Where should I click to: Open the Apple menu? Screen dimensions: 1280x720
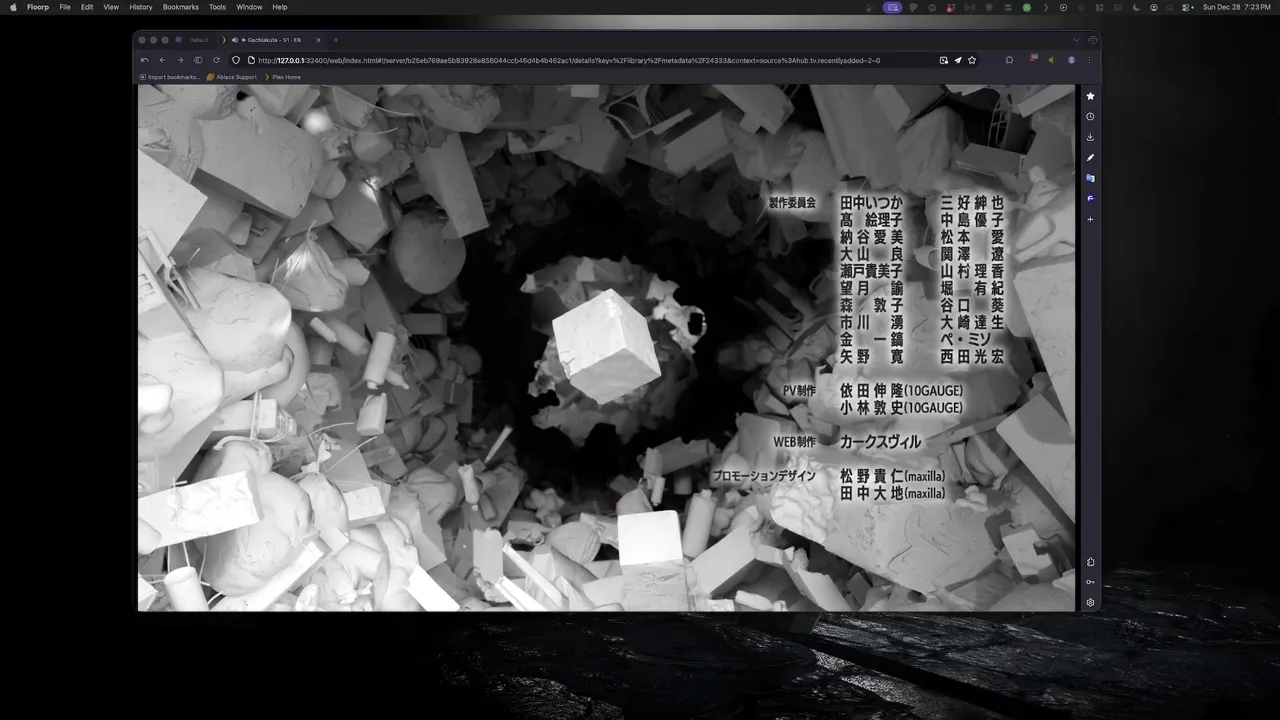pyautogui.click(x=13, y=7)
